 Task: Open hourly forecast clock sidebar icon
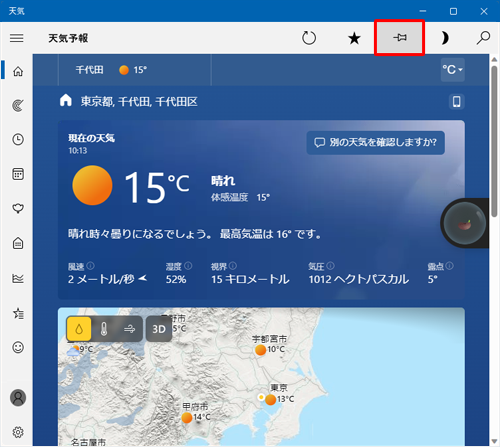pyautogui.click(x=18, y=139)
